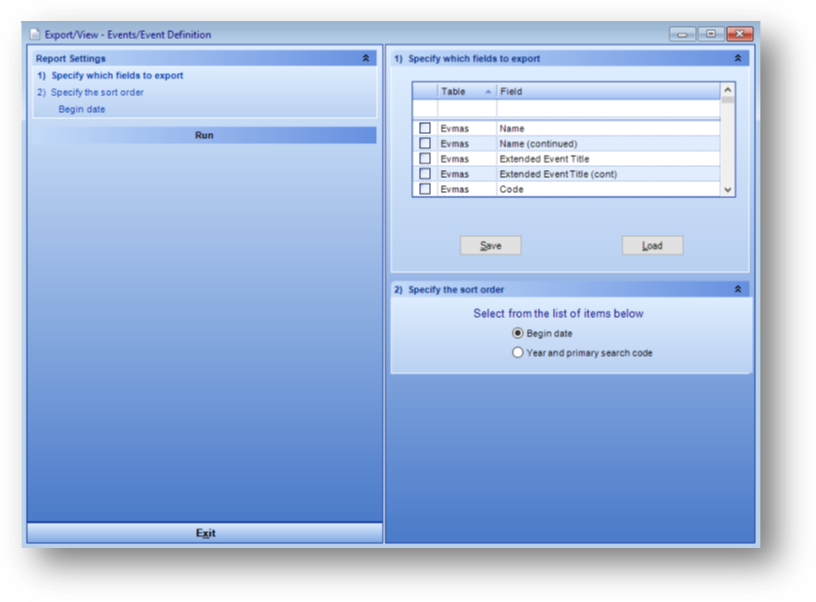Screen dimensions: 816x602
Task: Sort by the Table column header
Action: pos(467,91)
